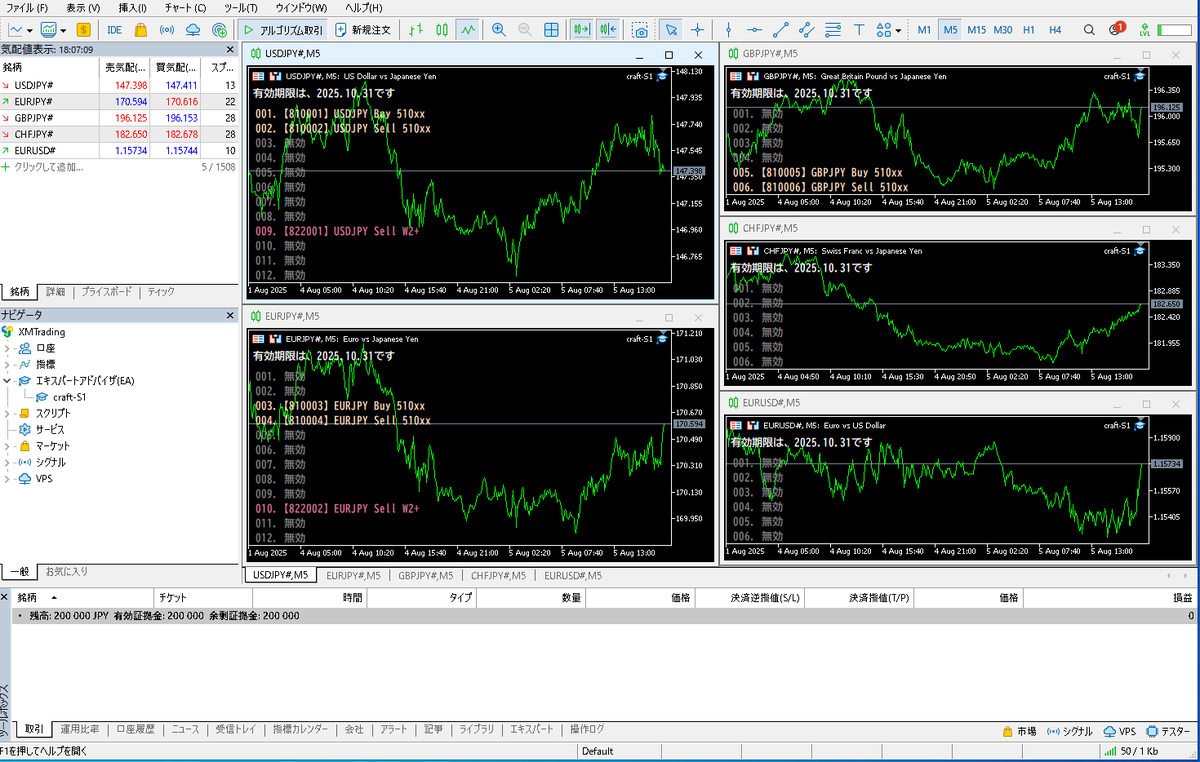1200x762 pixels.
Task: Draw a horizontal line on the chart
Action: pos(754,30)
